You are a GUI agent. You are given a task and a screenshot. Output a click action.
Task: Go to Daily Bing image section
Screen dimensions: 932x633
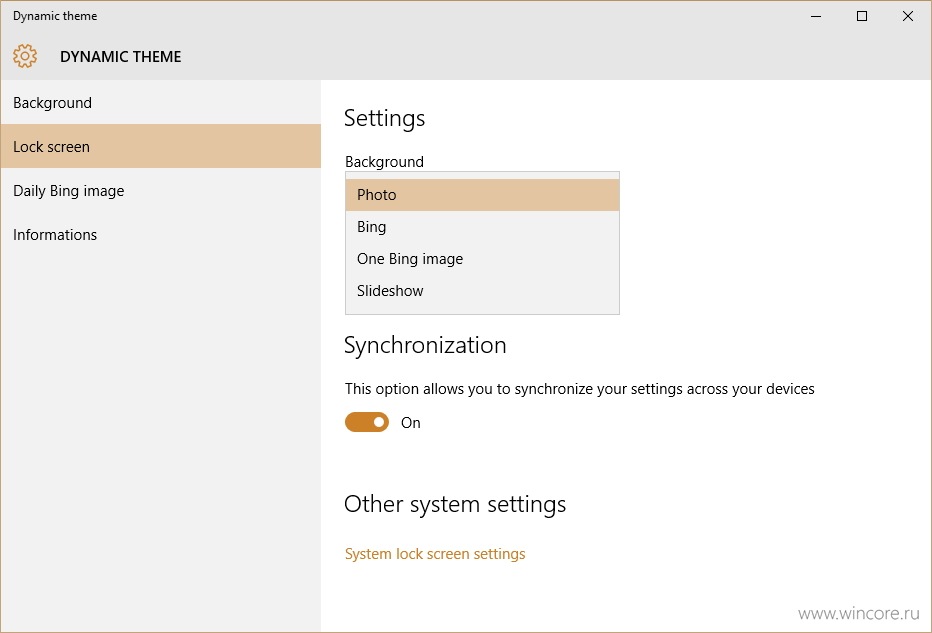(x=160, y=190)
